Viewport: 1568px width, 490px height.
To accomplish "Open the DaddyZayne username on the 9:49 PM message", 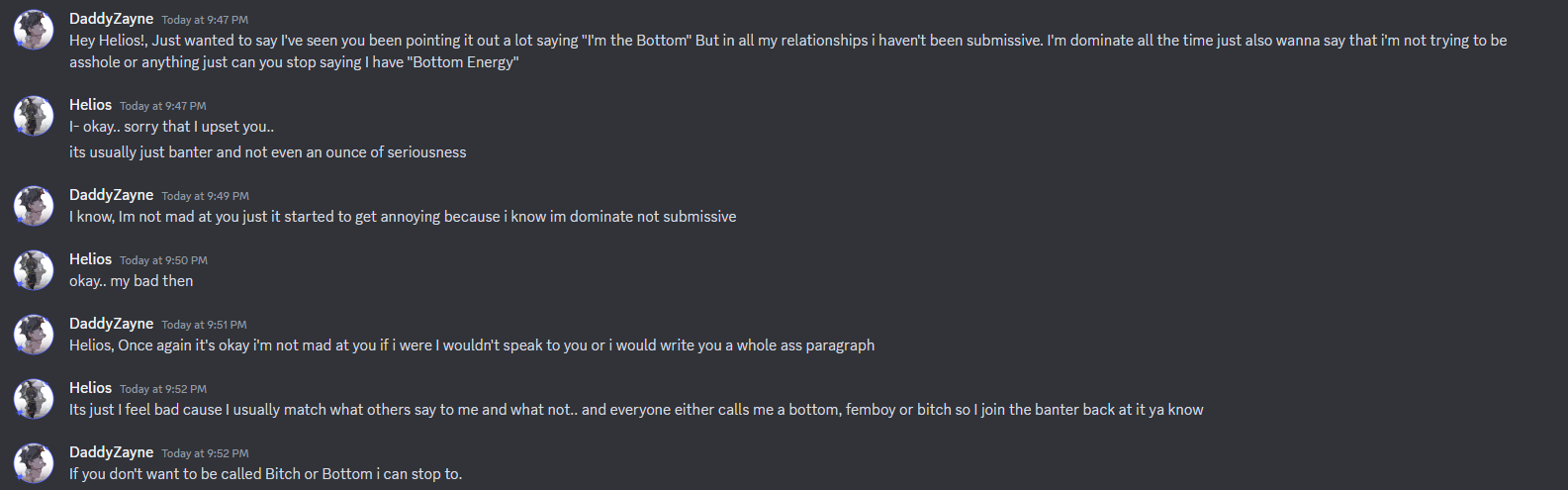I will (x=111, y=195).
